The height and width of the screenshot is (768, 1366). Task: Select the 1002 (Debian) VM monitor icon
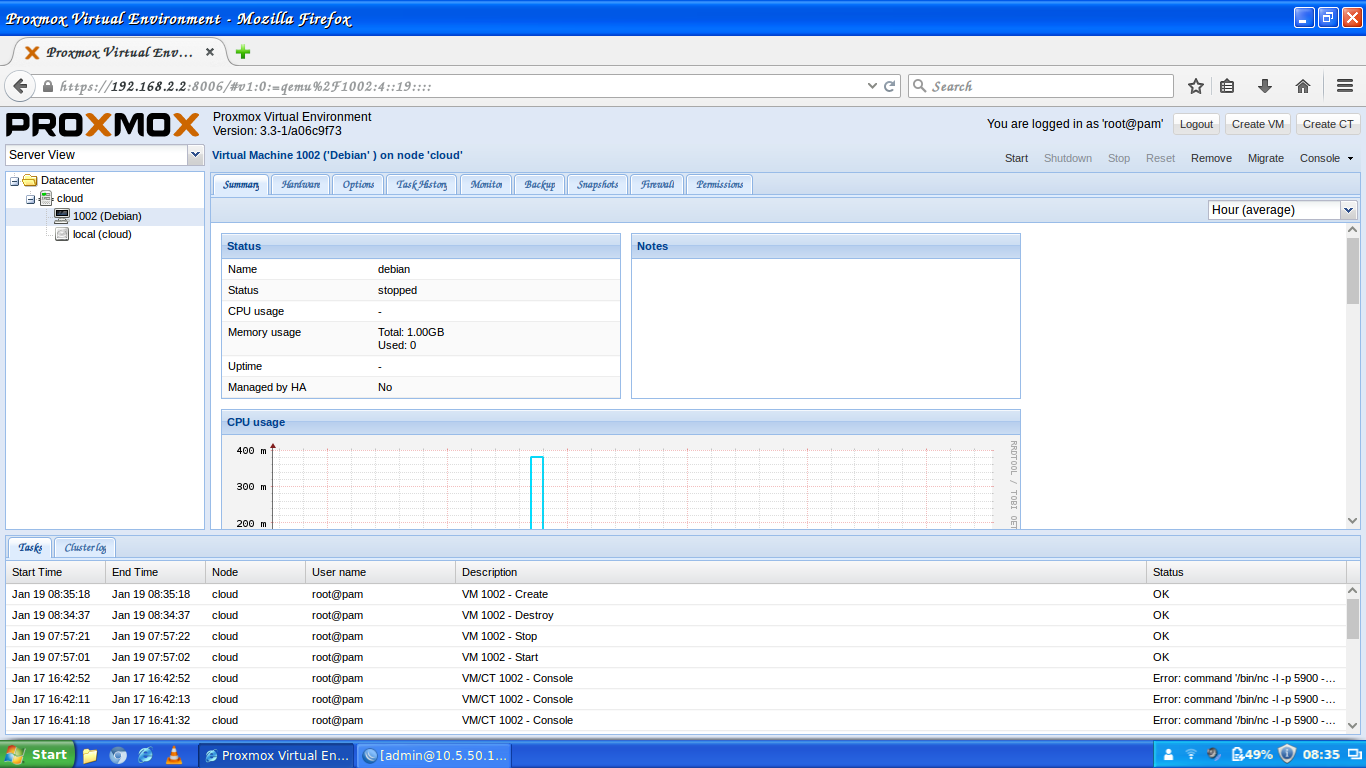pyautogui.click(x=62, y=216)
